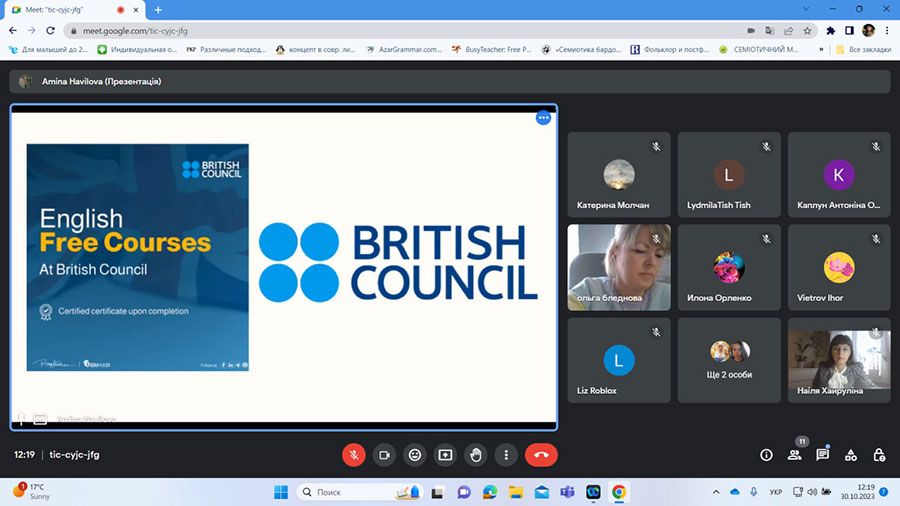Viewport: 900px width, 506px height.
Task: Select Илона Орленко participant tile
Action: [729, 267]
